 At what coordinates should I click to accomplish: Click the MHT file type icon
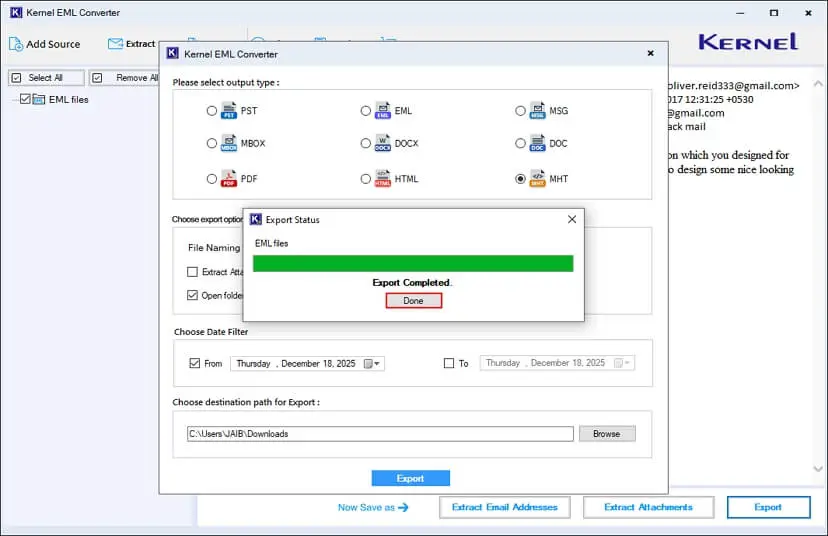537,178
